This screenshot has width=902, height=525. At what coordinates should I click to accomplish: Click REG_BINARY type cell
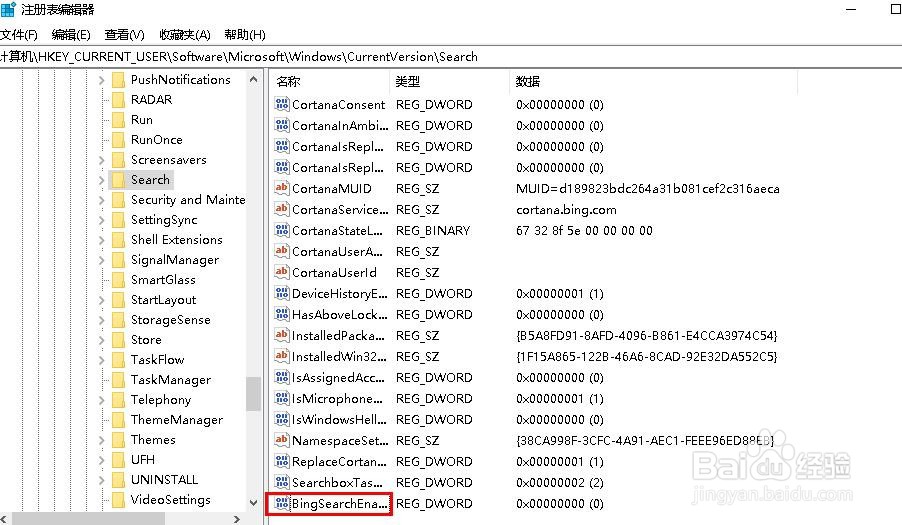coord(433,231)
